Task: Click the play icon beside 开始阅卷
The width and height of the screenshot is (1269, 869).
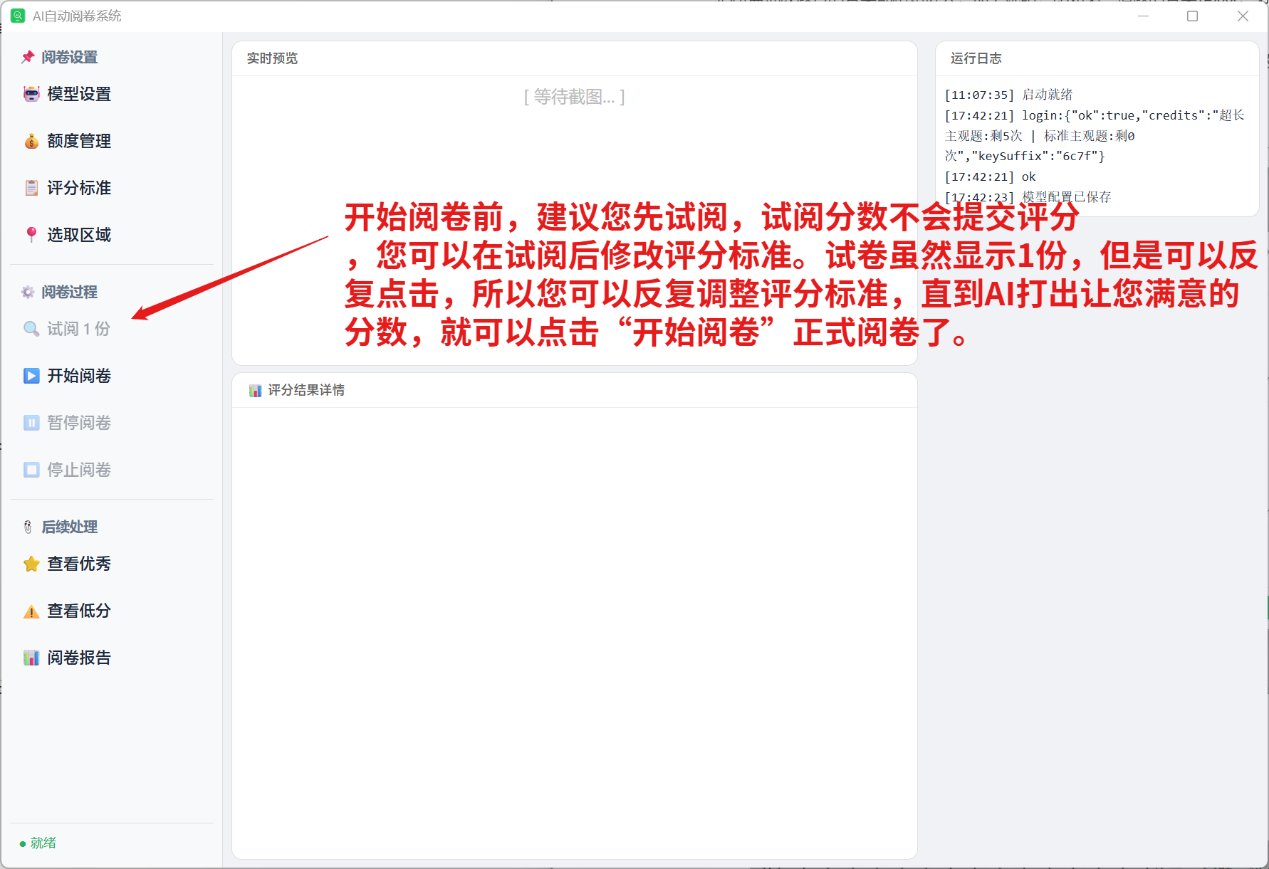Action: 31,376
